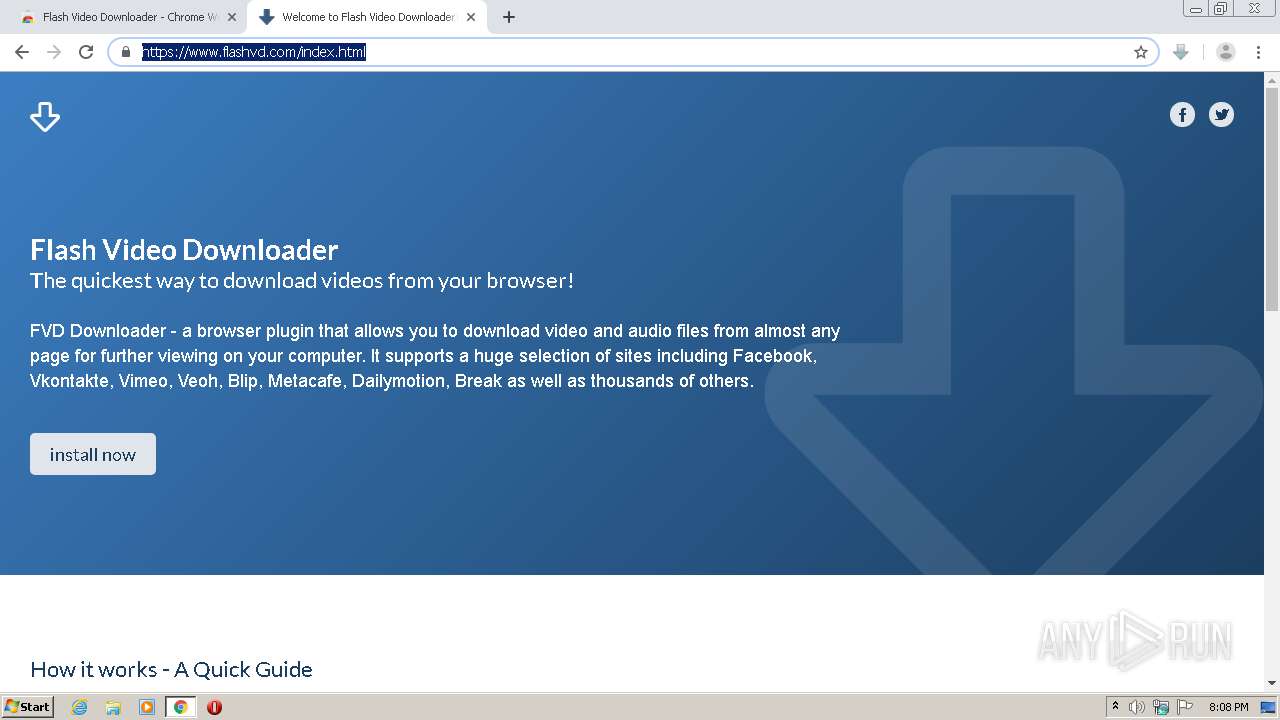
Task: Open a new browser tab
Action: click(x=509, y=17)
